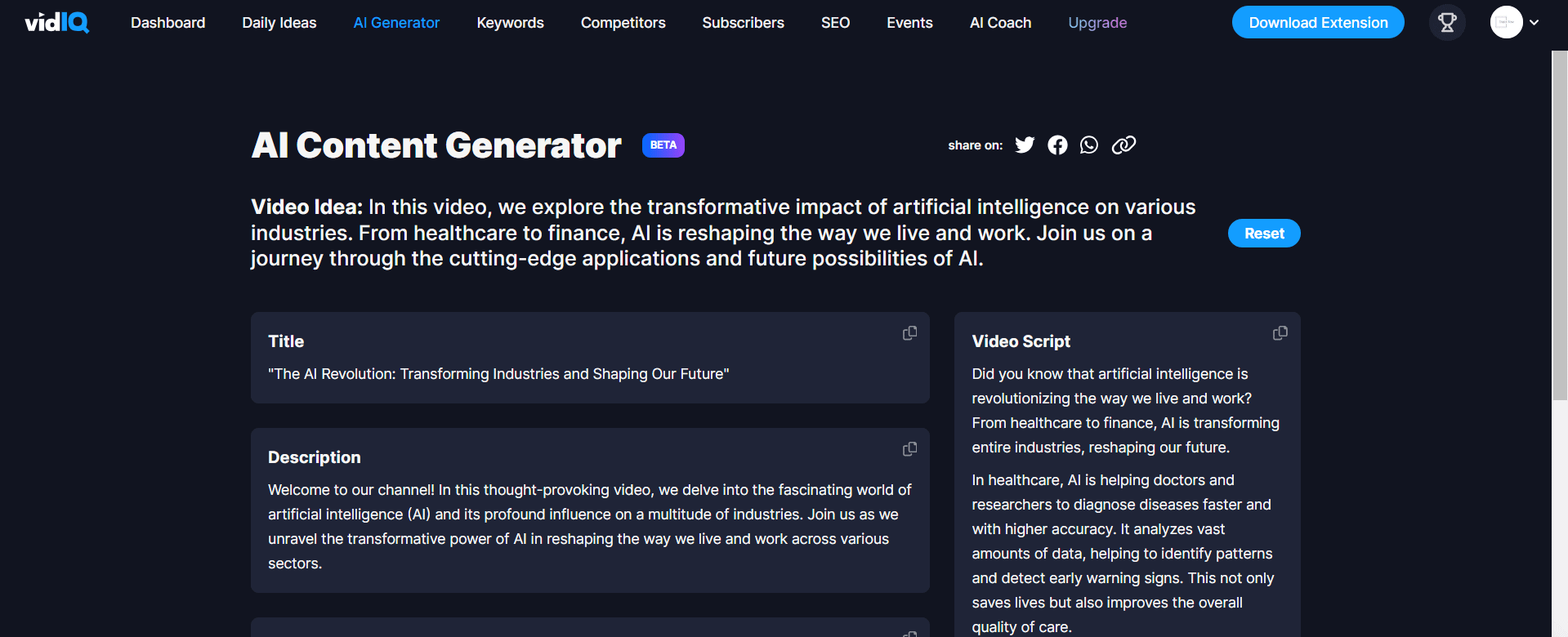This screenshot has height=637, width=1568.
Task: Copy the Title text icon
Action: [909, 333]
